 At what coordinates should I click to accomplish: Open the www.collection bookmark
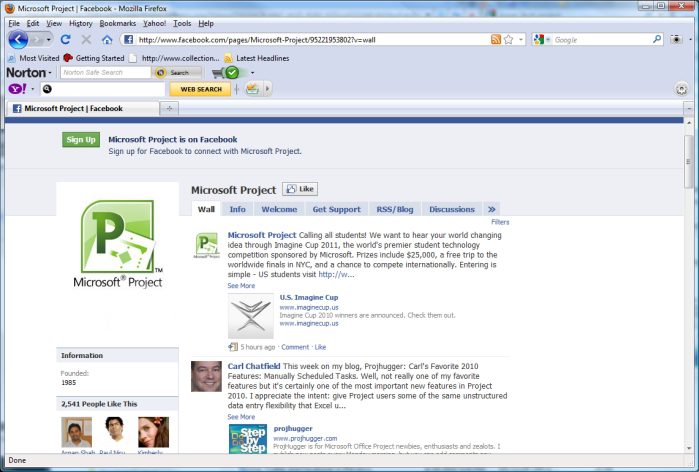(174, 58)
